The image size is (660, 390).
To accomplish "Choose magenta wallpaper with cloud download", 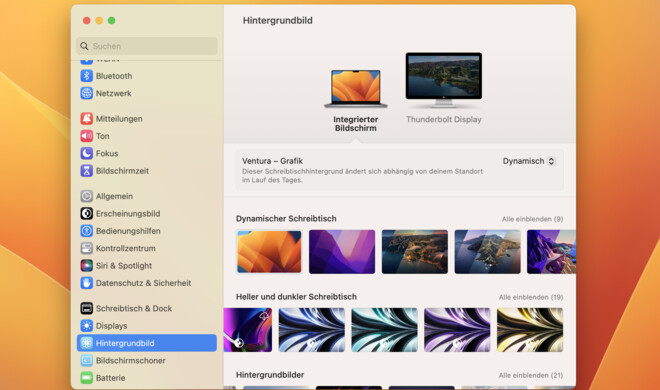I will [x=248, y=330].
